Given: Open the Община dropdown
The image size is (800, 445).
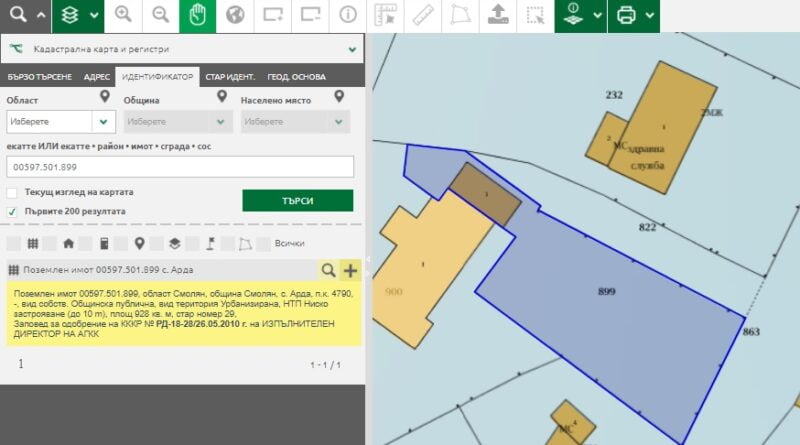Looking at the screenshot, I should (x=178, y=122).
